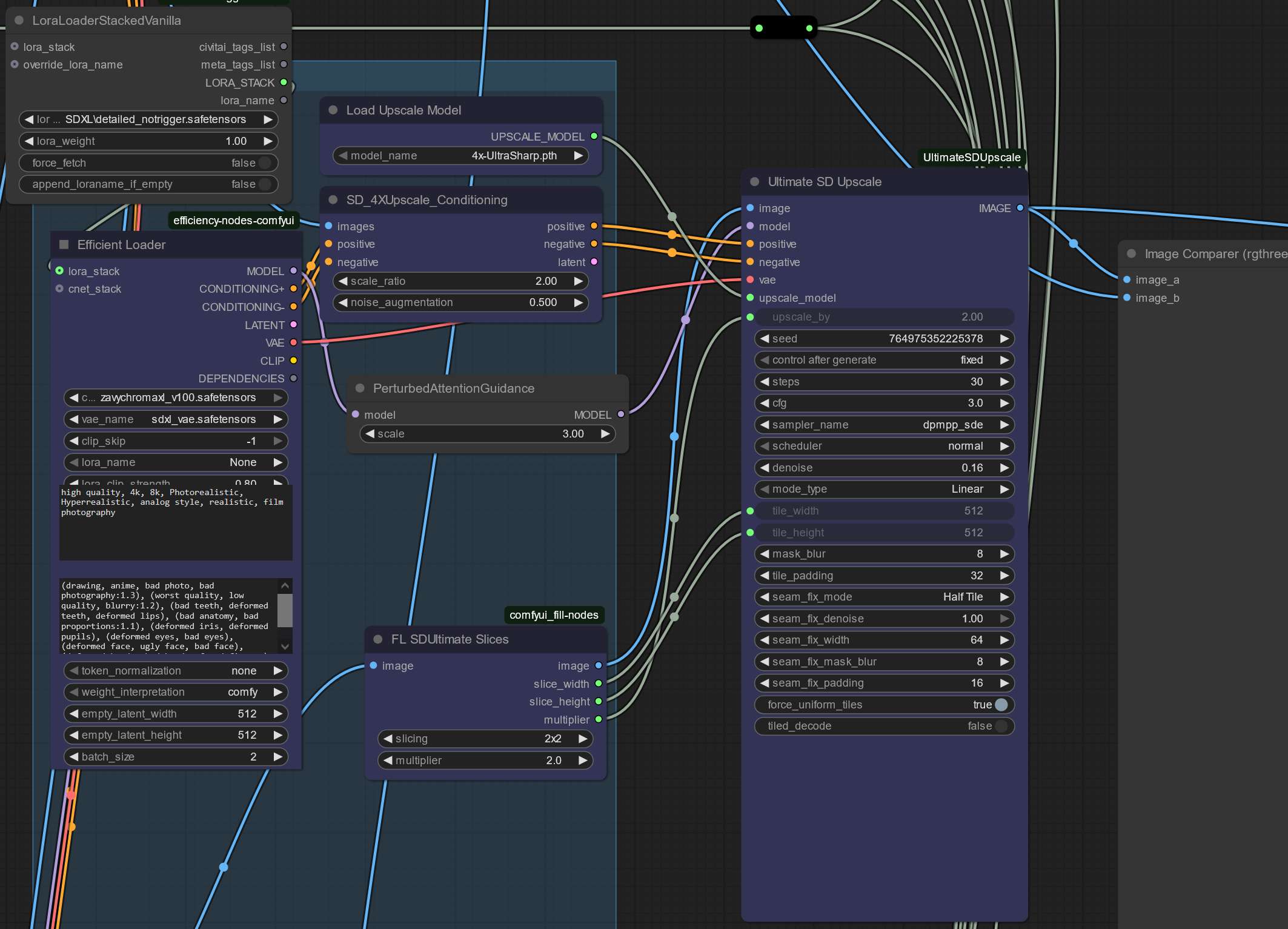Open model_name 4x-UltraSharp.pth dropdown
The width and height of the screenshot is (1288, 929).
coord(460,156)
